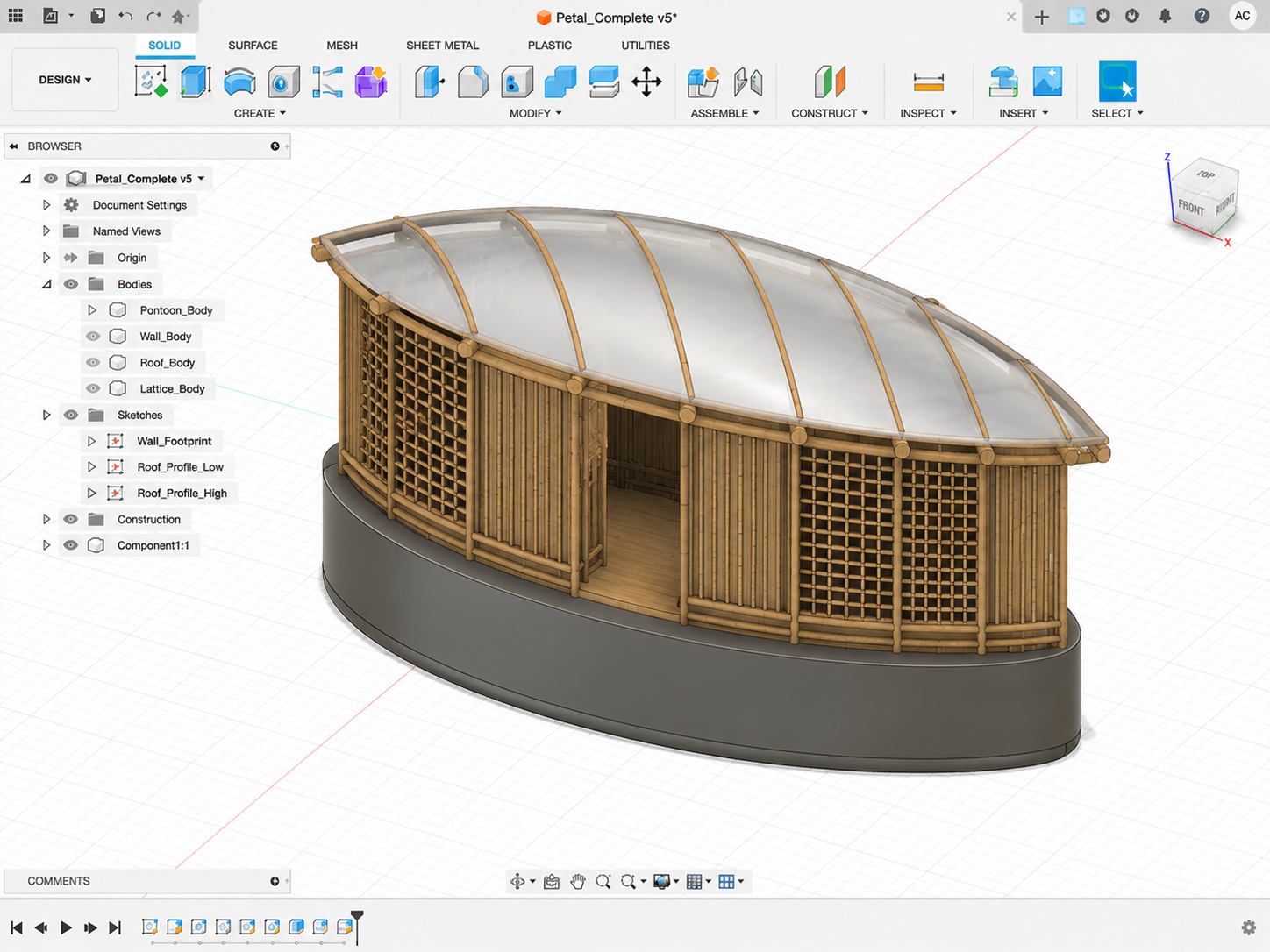
Task: Switch to the MESH tab
Action: (342, 46)
